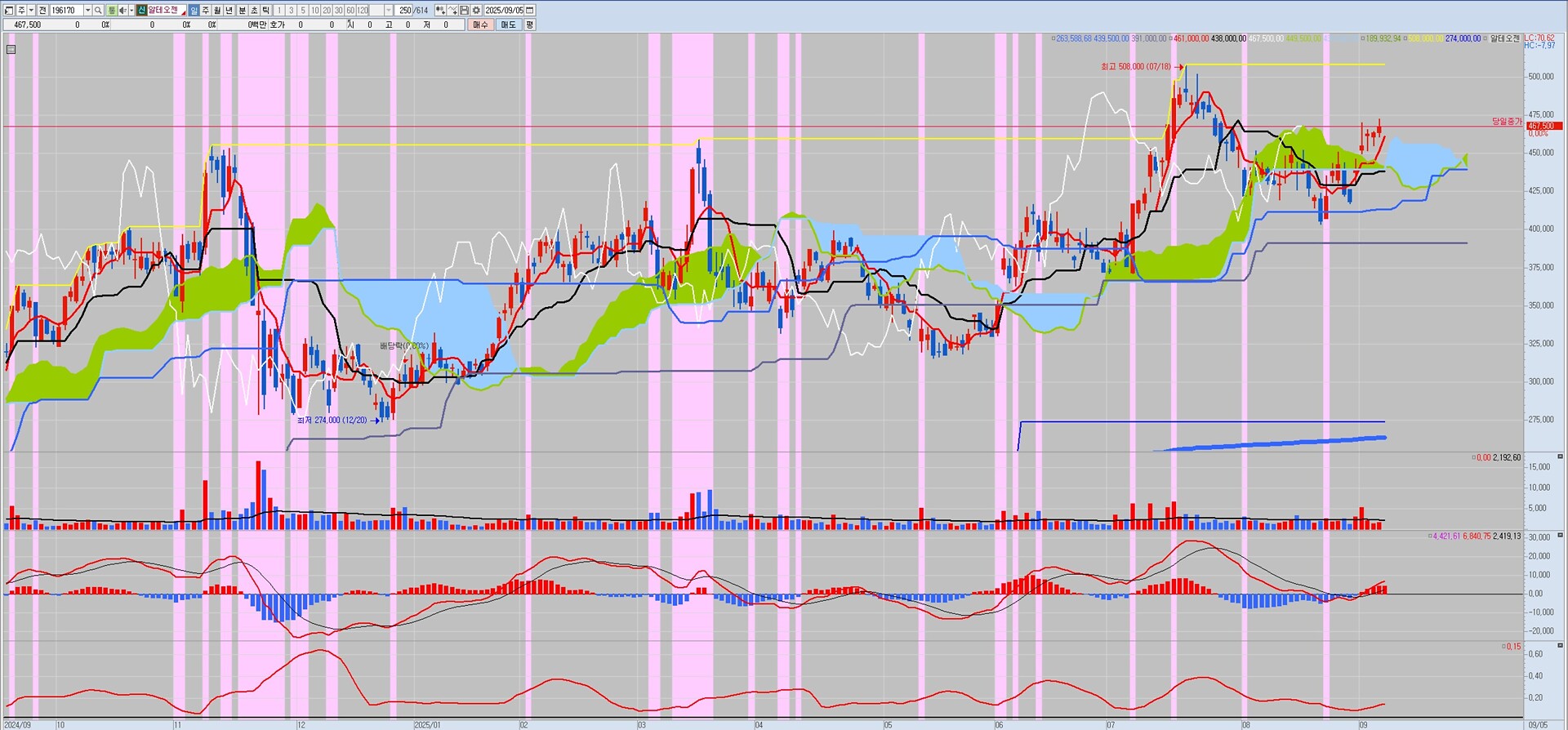
Task: Click the speaker sound icon in toolbar
Action: click(x=122, y=11)
